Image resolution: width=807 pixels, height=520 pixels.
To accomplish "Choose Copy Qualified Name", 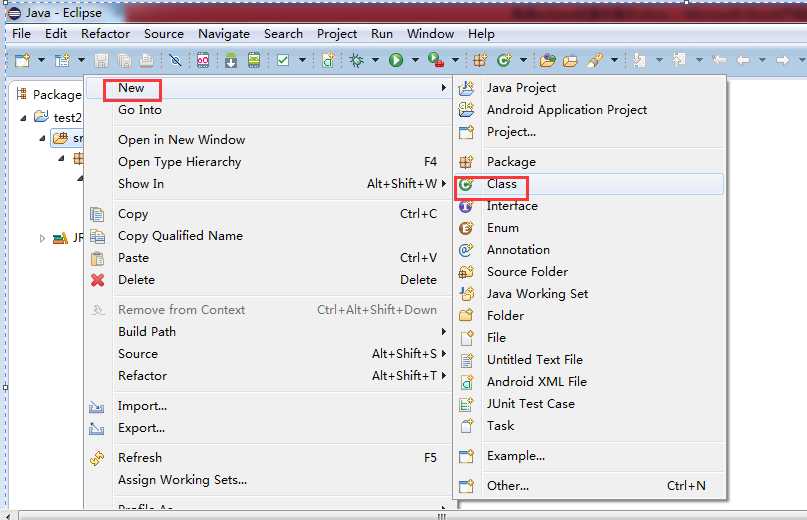I will pyautogui.click(x=269, y=236).
